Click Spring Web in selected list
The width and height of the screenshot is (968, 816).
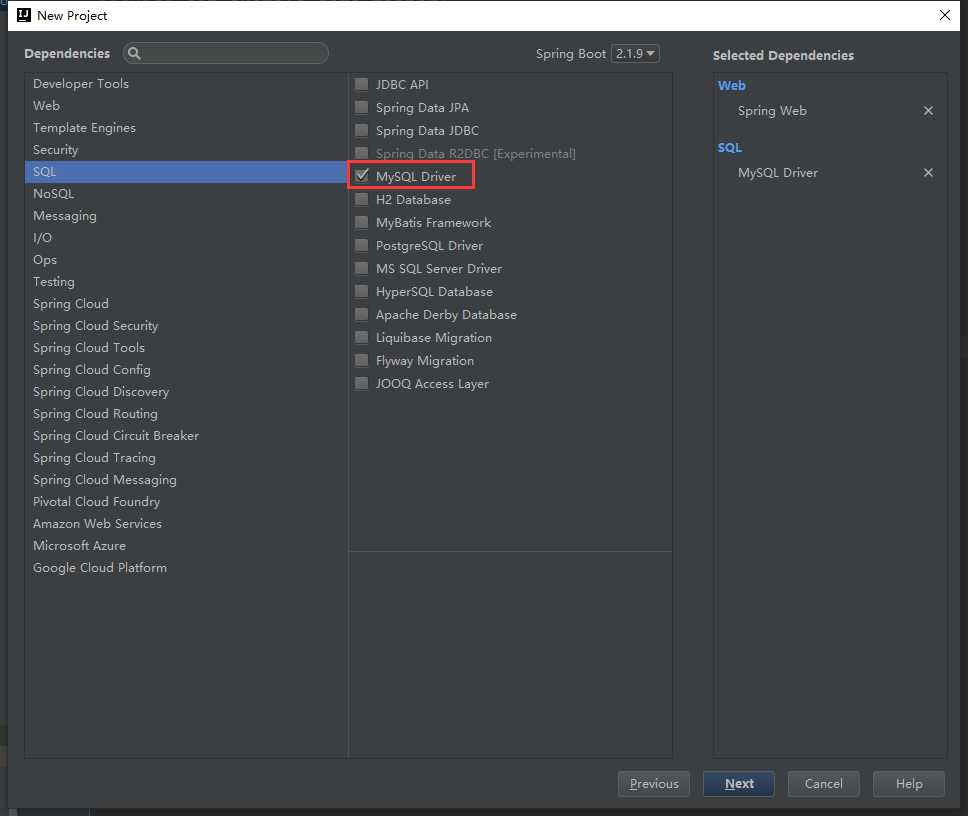tap(772, 111)
